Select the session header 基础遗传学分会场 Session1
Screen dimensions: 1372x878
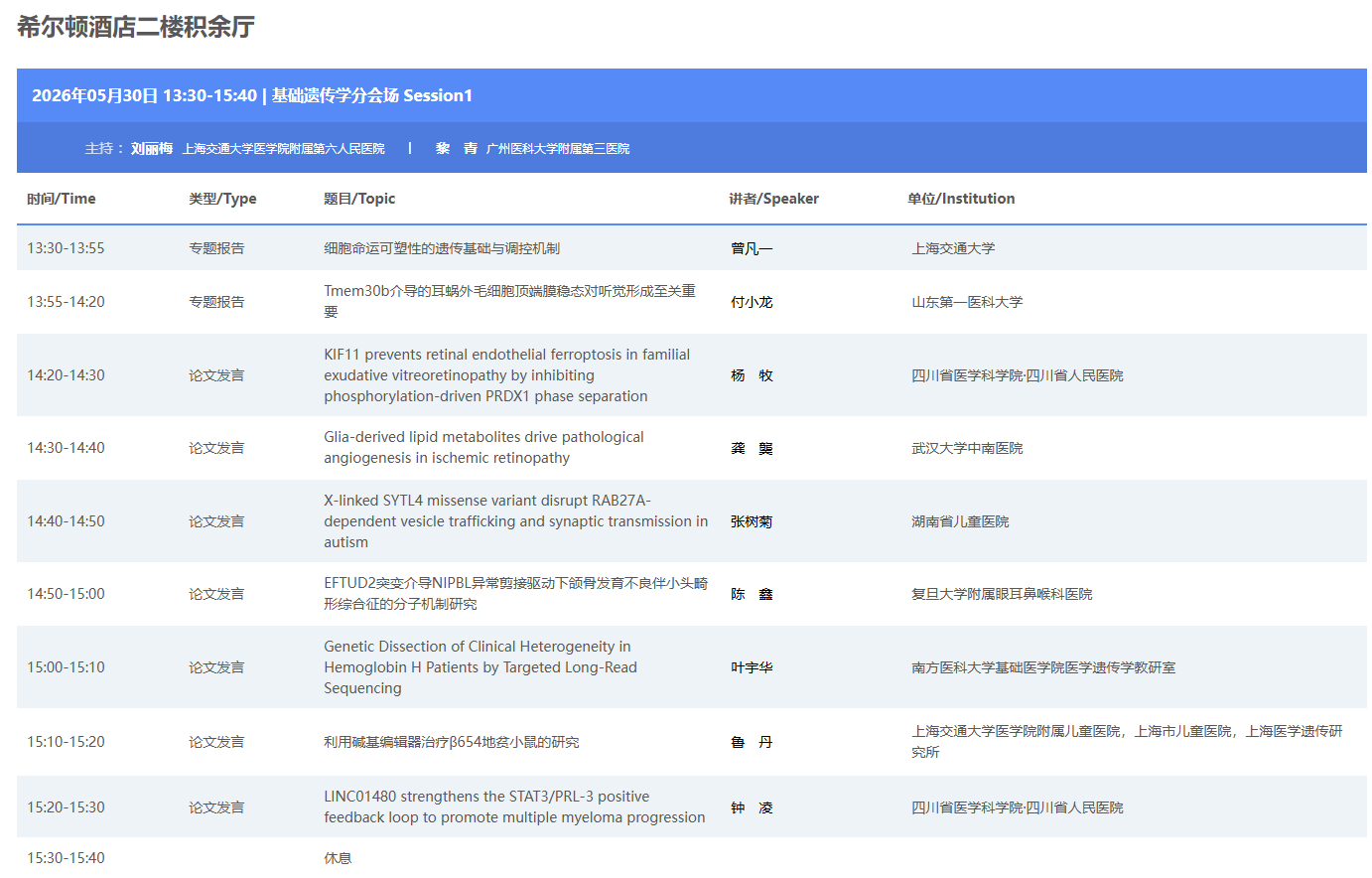click(x=372, y=95)
